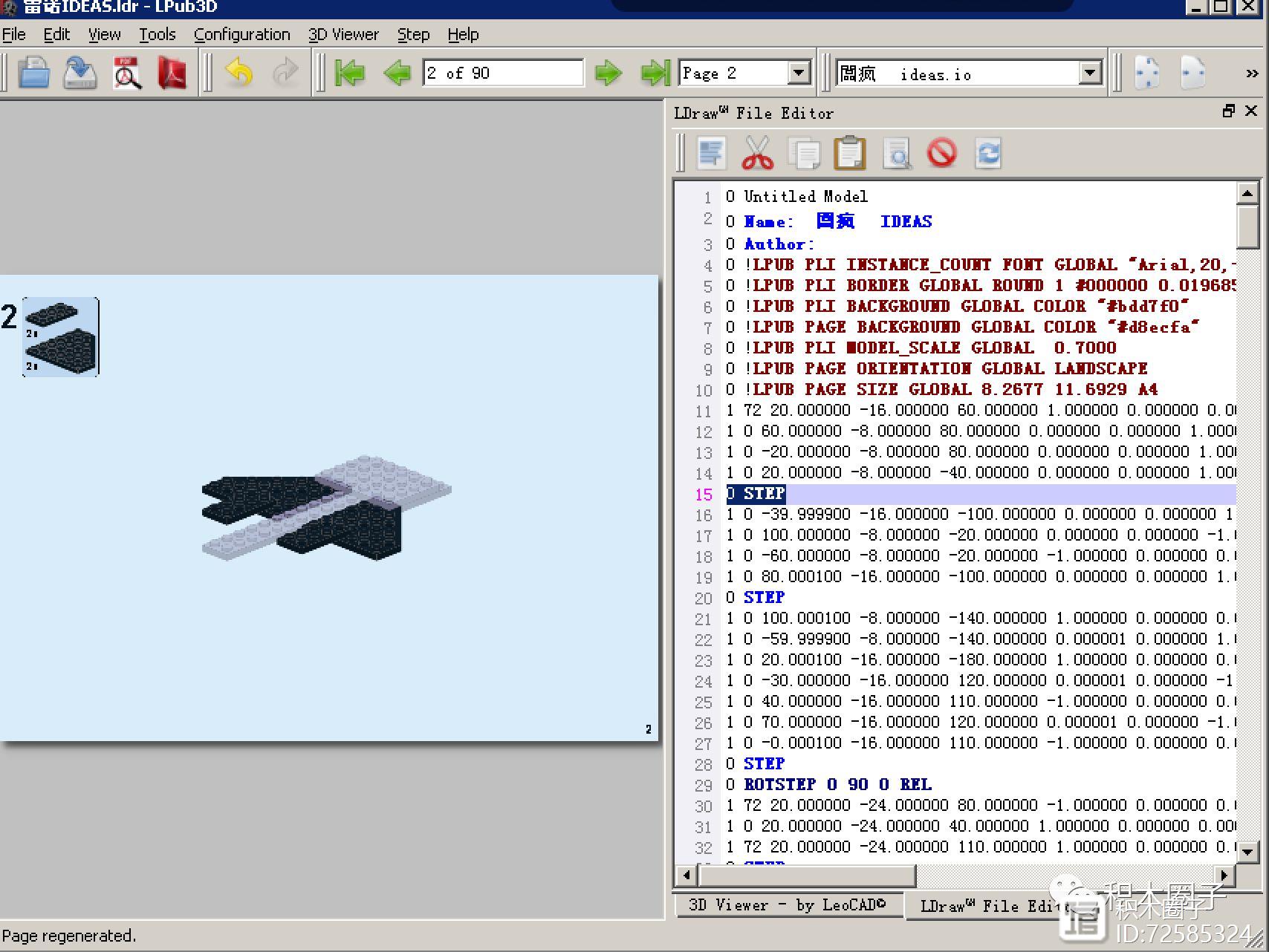
Task: Click the Open file folder icon
Action: [33, 73]
